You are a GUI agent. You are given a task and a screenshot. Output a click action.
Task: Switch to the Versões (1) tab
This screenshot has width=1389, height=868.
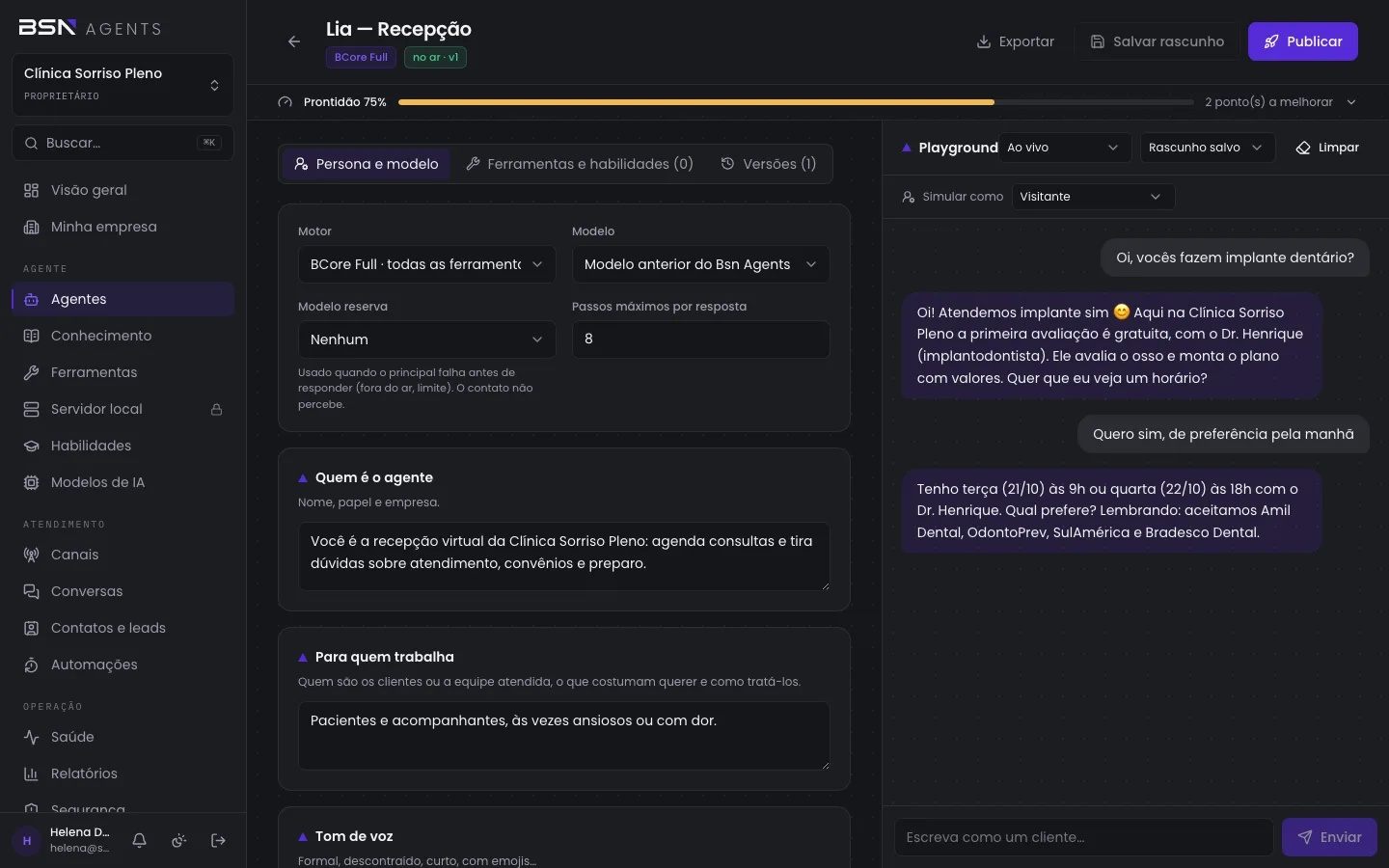click(x=769, y=164)
